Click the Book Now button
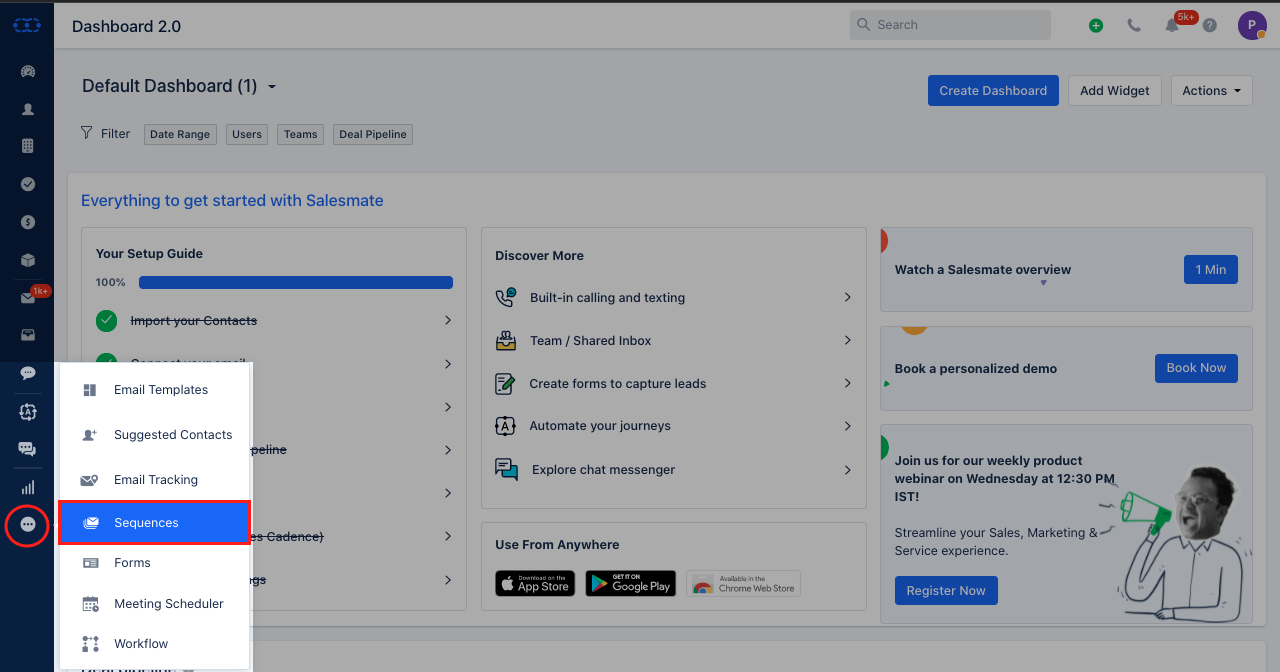The width and height of the screenshot is (1280, 672). 1196,368
